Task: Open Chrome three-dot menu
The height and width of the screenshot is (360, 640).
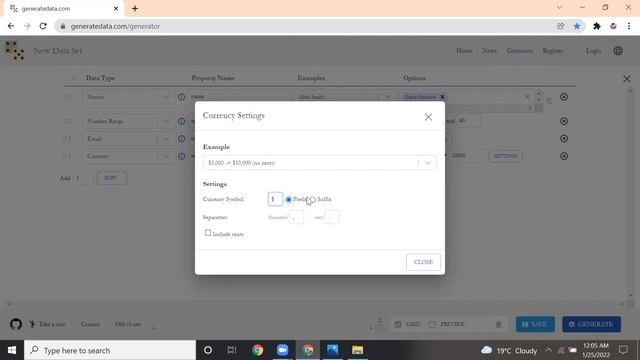Action: pos(629,26)
